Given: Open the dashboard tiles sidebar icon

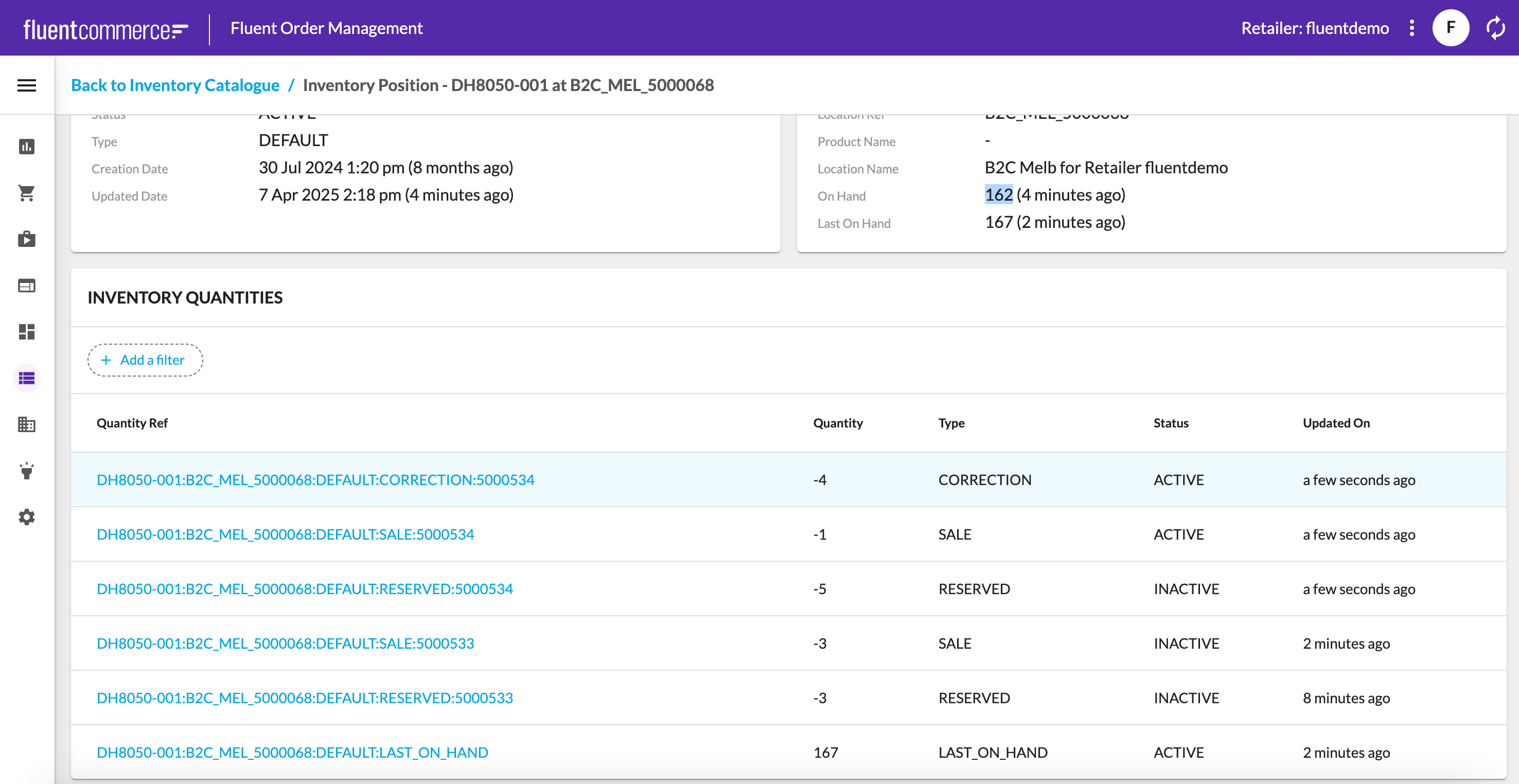Looking at the screenshot, I should pos(27,332).
